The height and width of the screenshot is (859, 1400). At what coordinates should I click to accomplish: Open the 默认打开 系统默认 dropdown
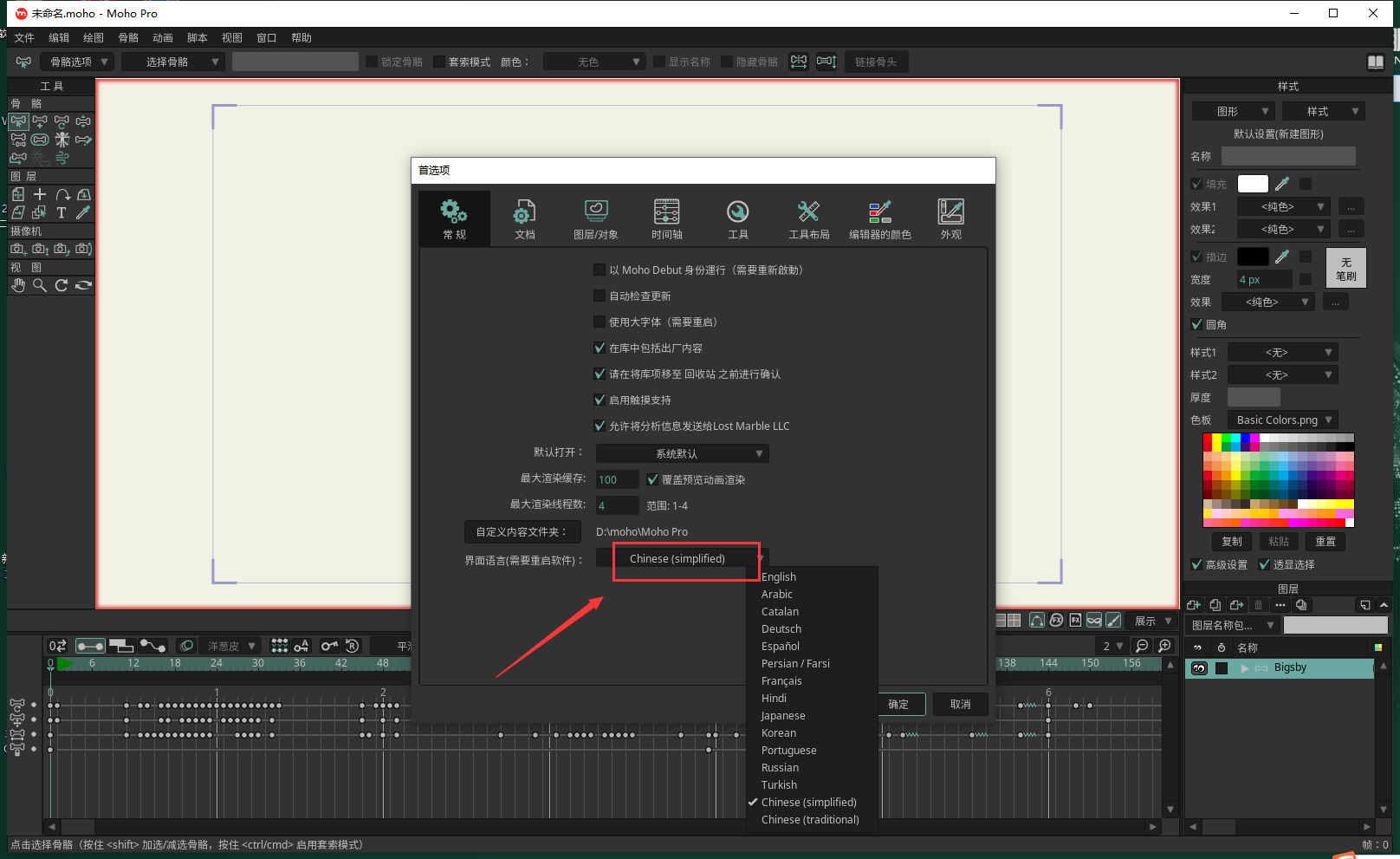[682, 453]
